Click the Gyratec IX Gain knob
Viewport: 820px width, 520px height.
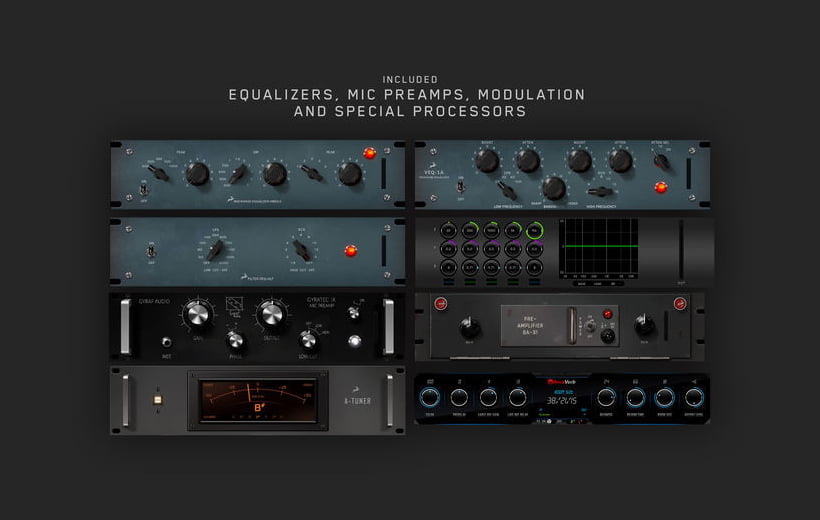pos(198,317)
